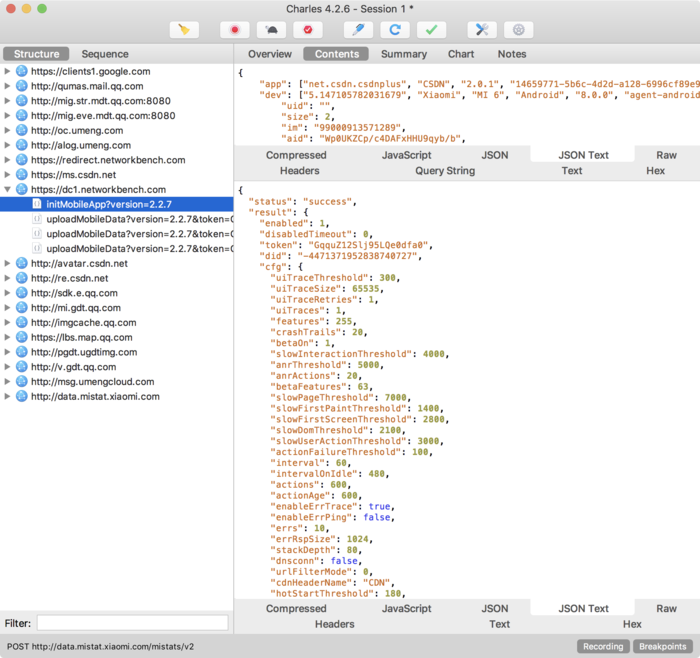
Task: Open the Summary tab
Action: coord(404,54)
